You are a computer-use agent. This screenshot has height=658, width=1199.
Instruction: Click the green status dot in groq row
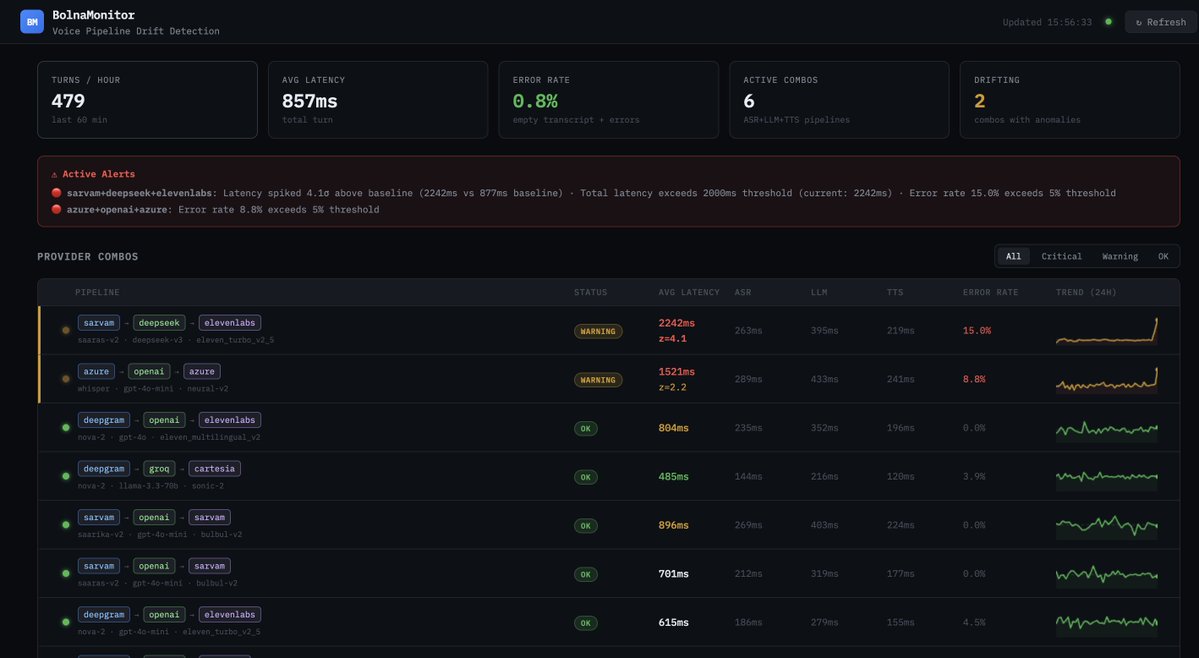coord(66,476)
